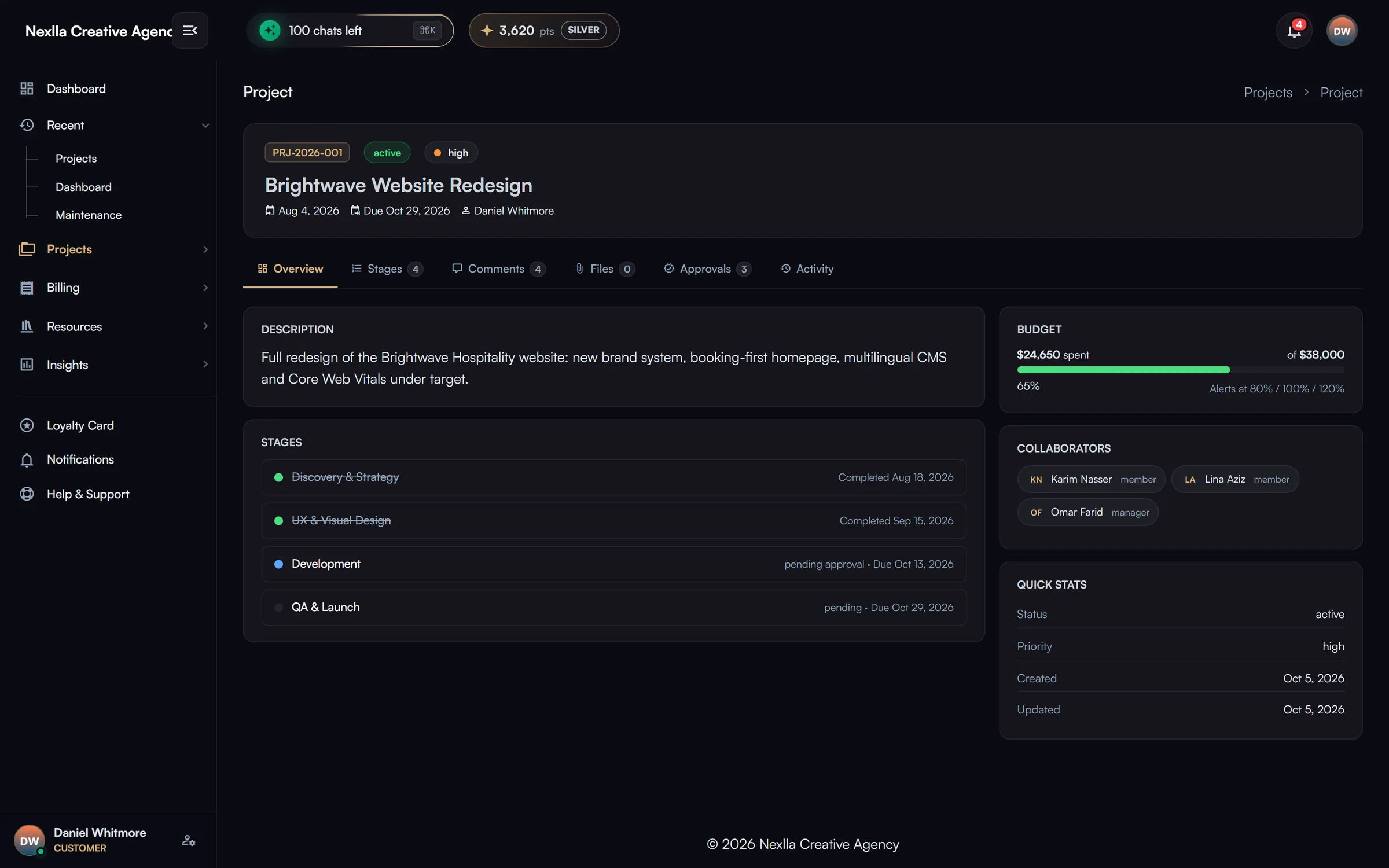Click the Billing receipt icon
The height and width of the screenshot is (868, 1389).
27,288
